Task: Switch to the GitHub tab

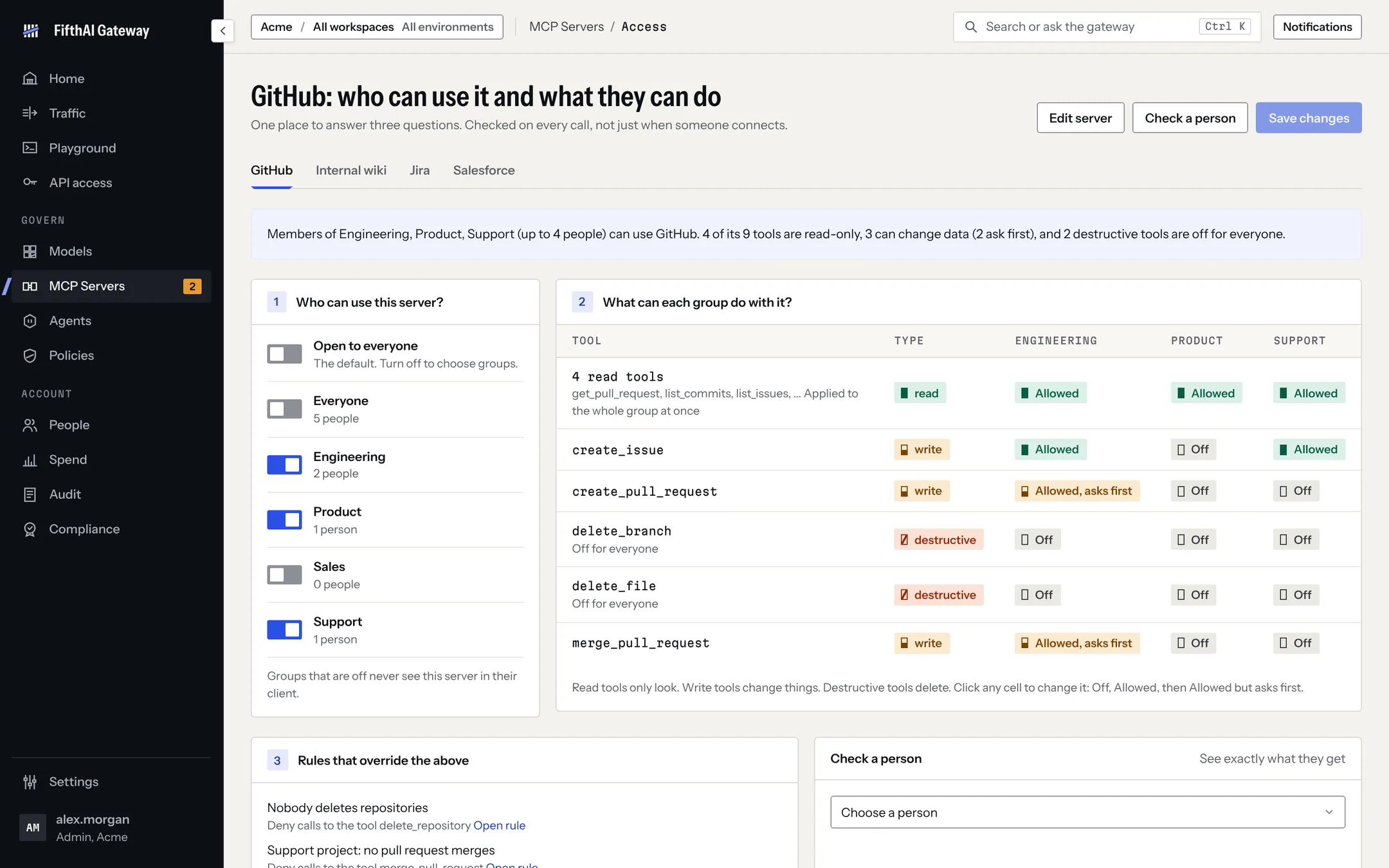Action: [x=271, y=170]
